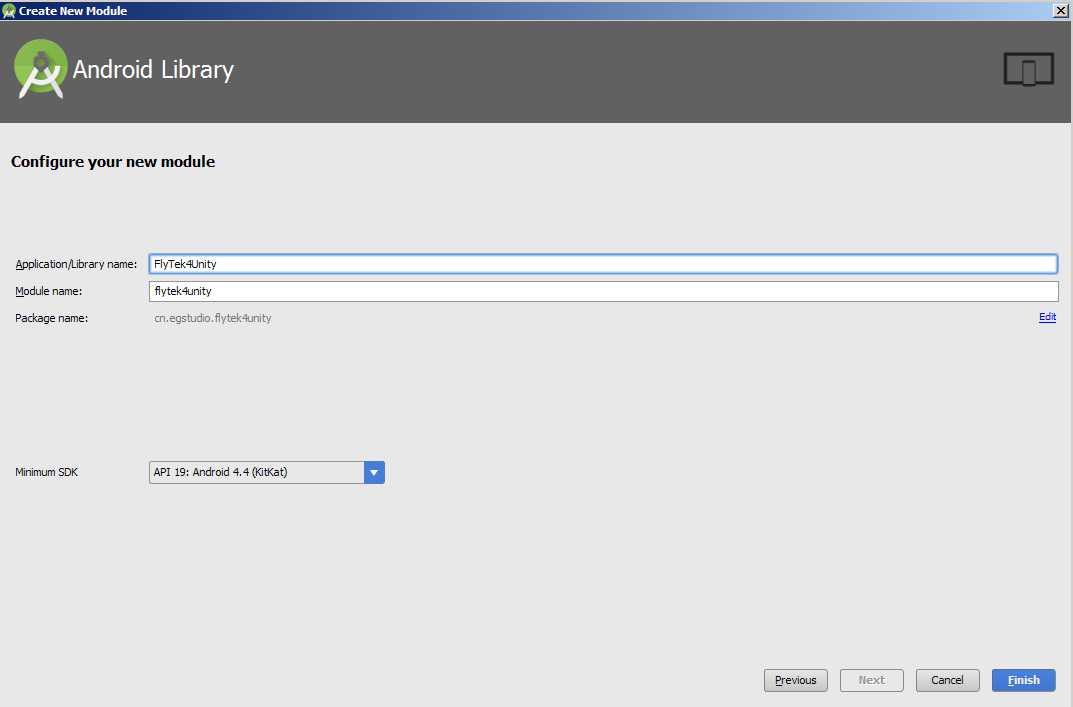1073x707 pixels.
Task: Focus the Module name input field
Action: pyautogui.click(x=603, y=291)
